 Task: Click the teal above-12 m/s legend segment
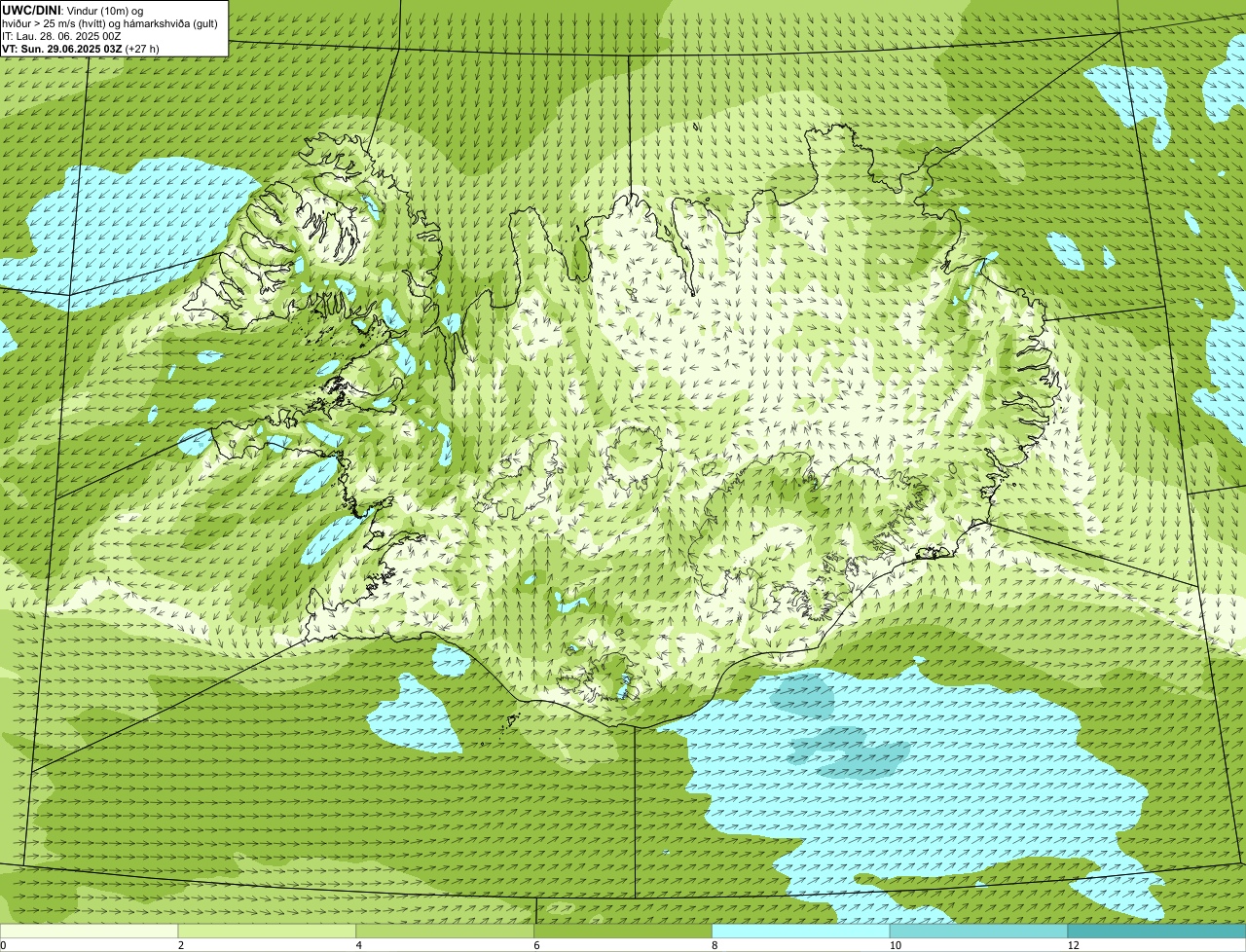click(x=1156, y=931)
